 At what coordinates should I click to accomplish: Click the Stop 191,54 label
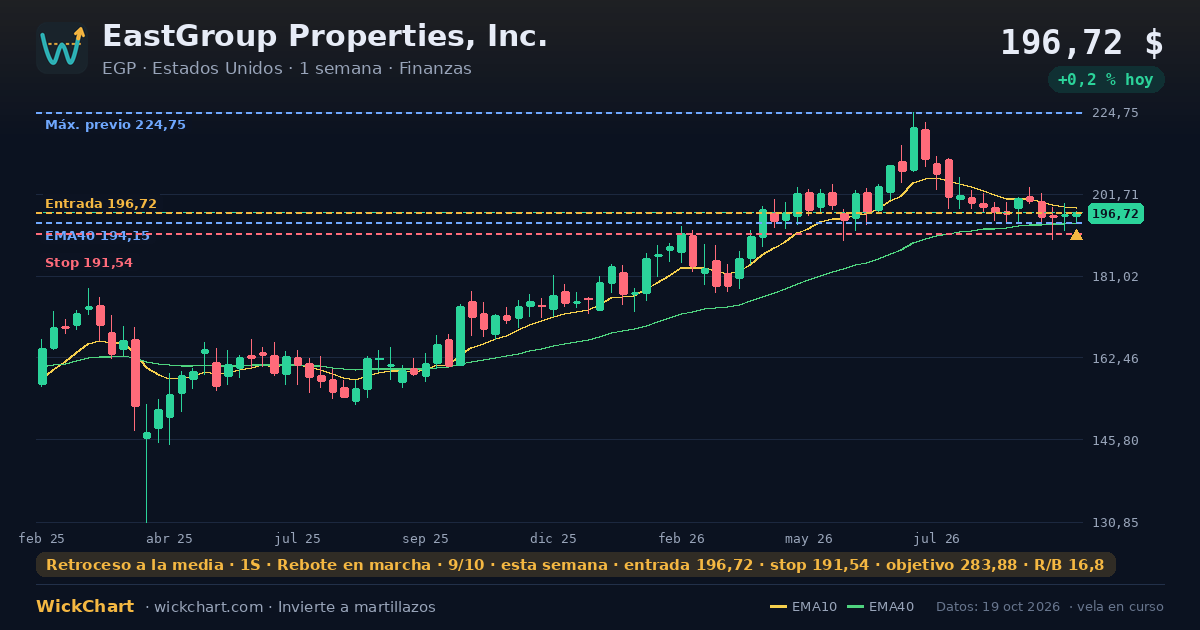[x=89, y=263]
